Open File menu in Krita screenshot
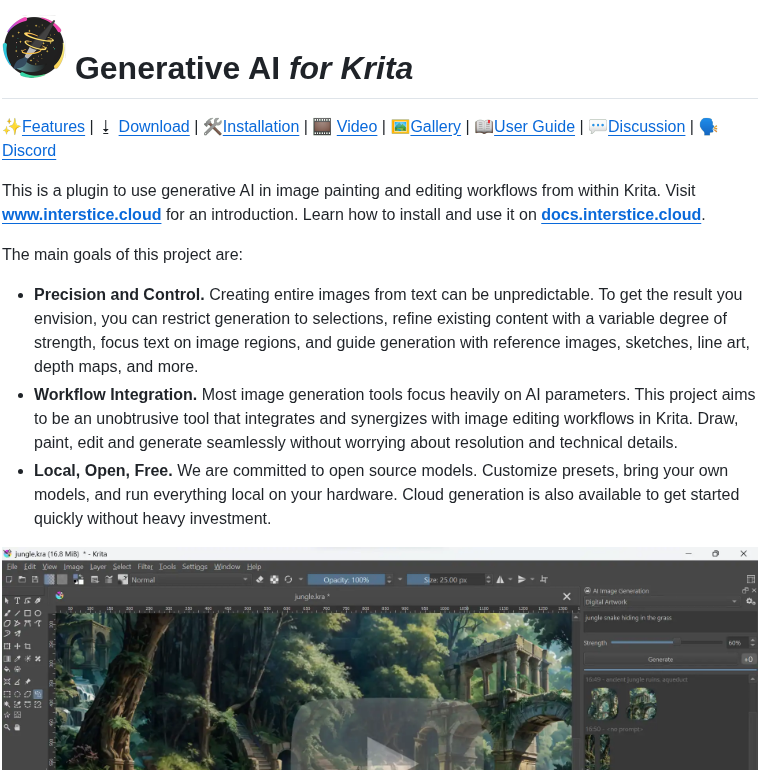The image size is (758, 770). pyautogui.click(x=12, y=566)
